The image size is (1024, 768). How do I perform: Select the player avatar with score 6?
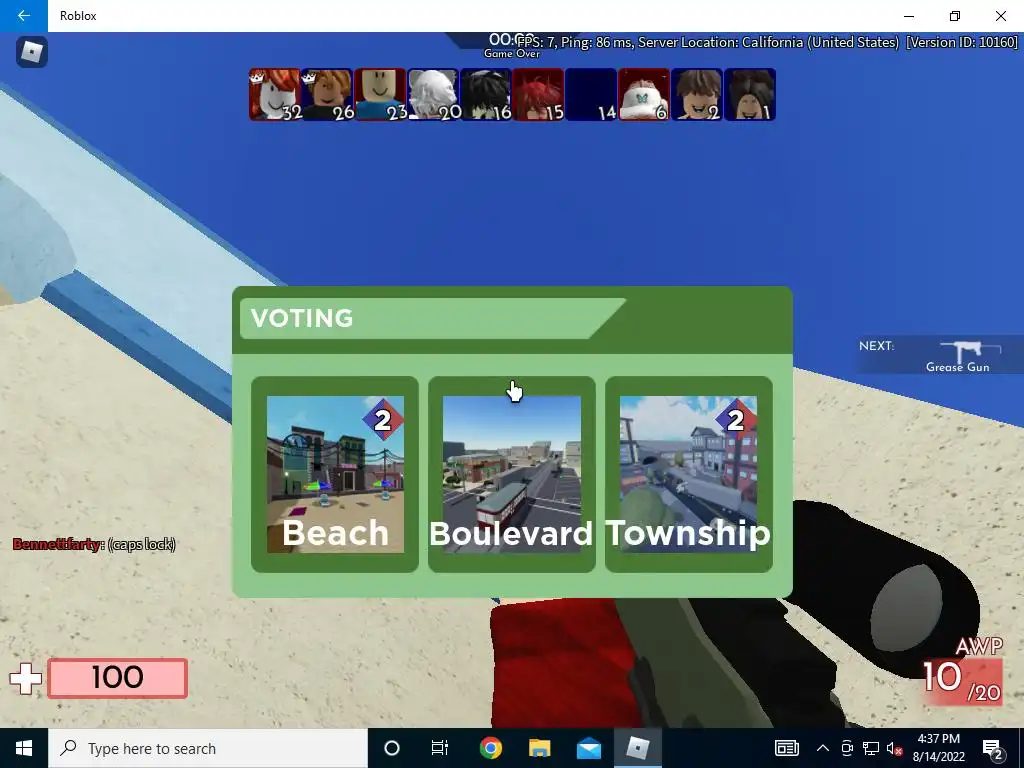pyautogui.click(x=644, y=95)
